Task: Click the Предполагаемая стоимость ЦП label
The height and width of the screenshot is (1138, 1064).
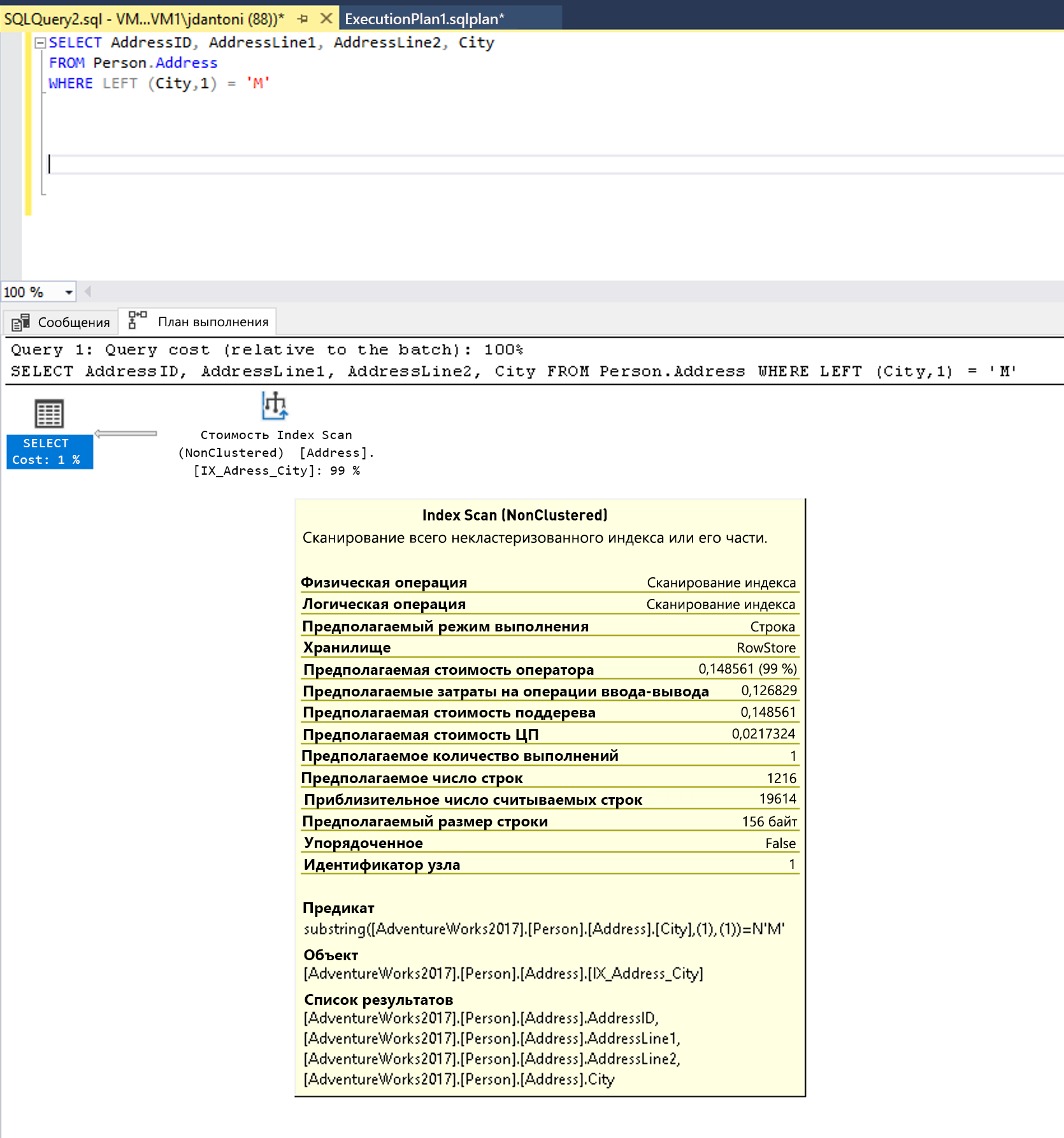Action: tap(421, 735)
